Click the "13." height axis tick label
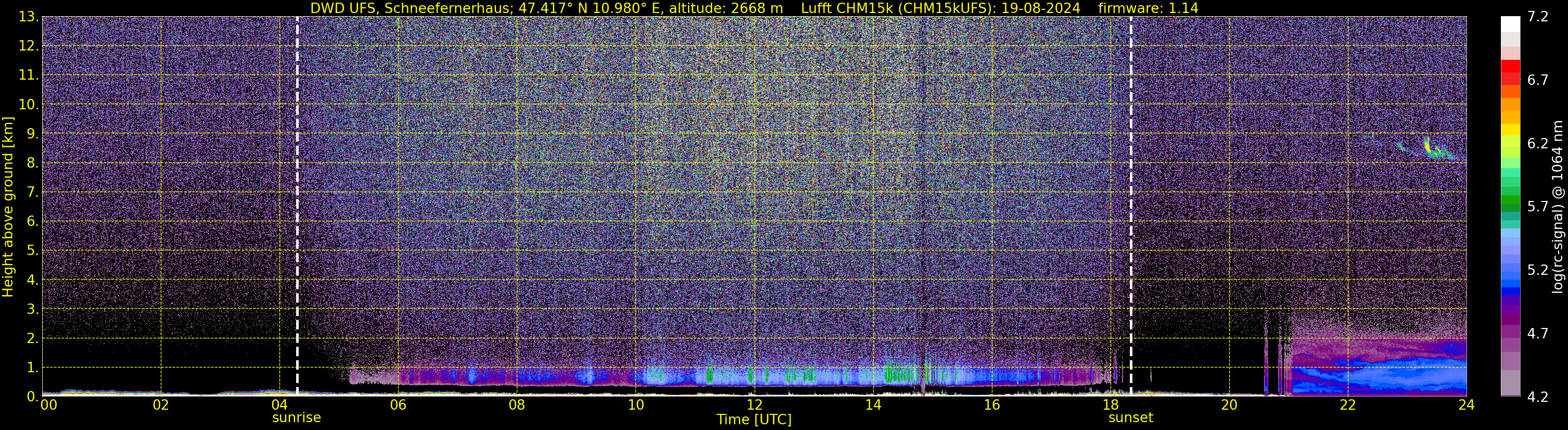The width and height of the screenshot is (1568, 430). tap(29, 17)
